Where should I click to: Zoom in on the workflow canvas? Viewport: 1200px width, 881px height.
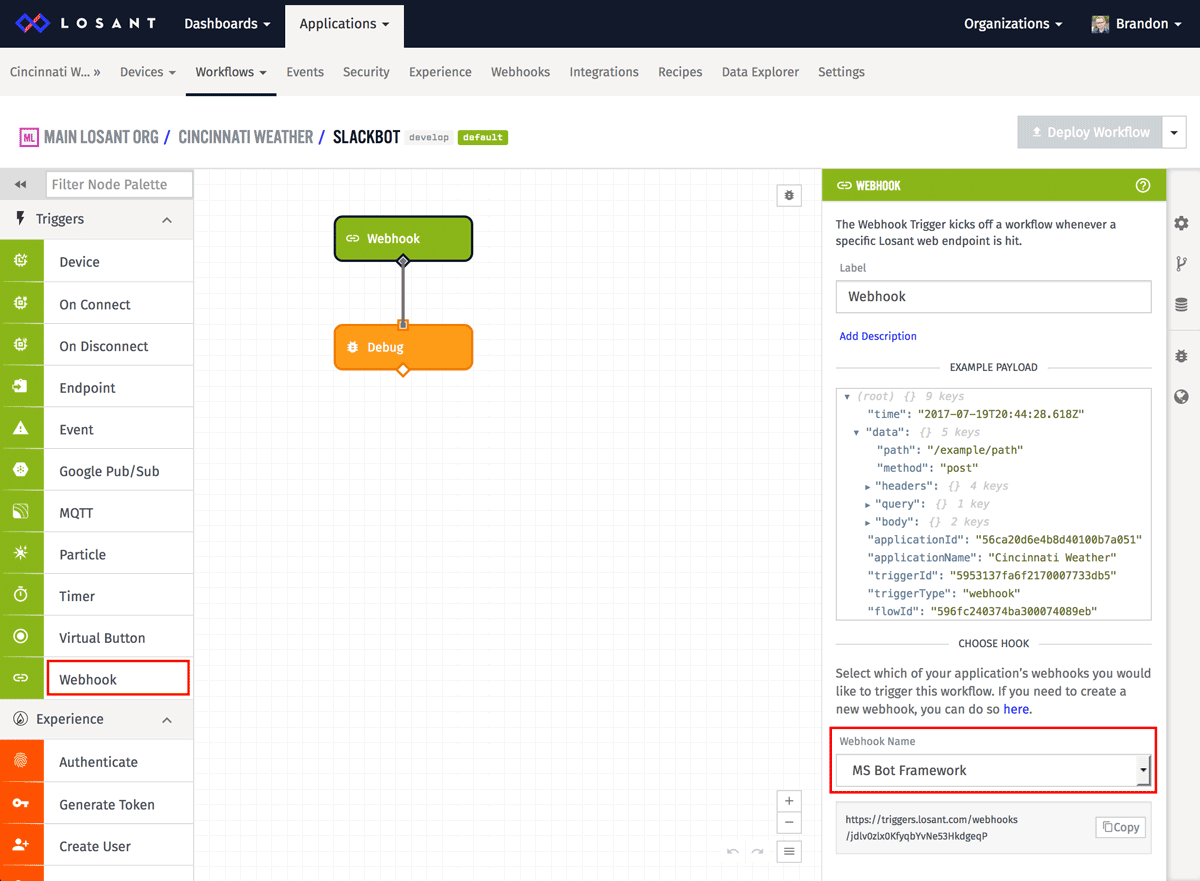tap(789, 801)
